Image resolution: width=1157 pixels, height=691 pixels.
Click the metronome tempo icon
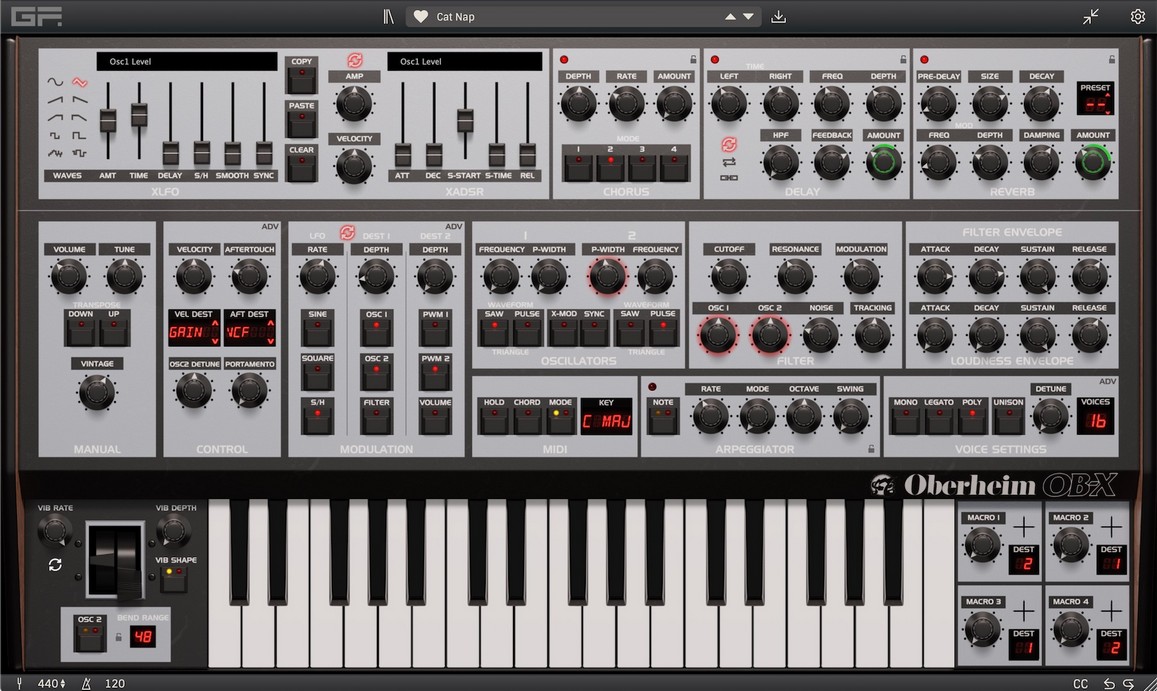[x=86, y=683]
